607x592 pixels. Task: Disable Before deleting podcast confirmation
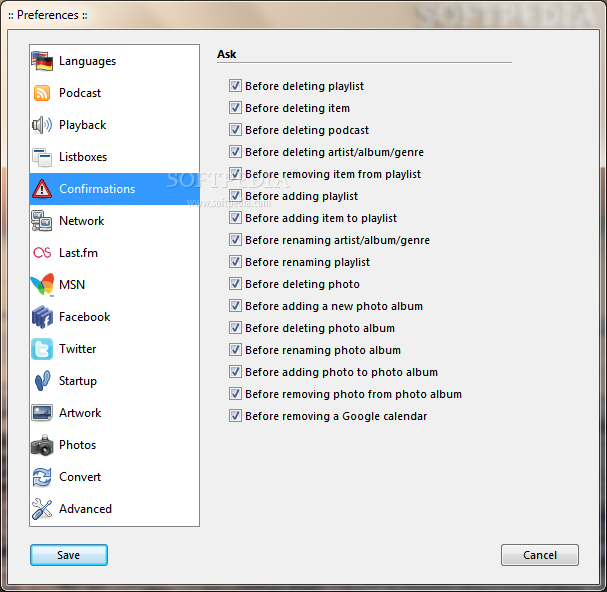pyautogui.click(x=235, y=130)
